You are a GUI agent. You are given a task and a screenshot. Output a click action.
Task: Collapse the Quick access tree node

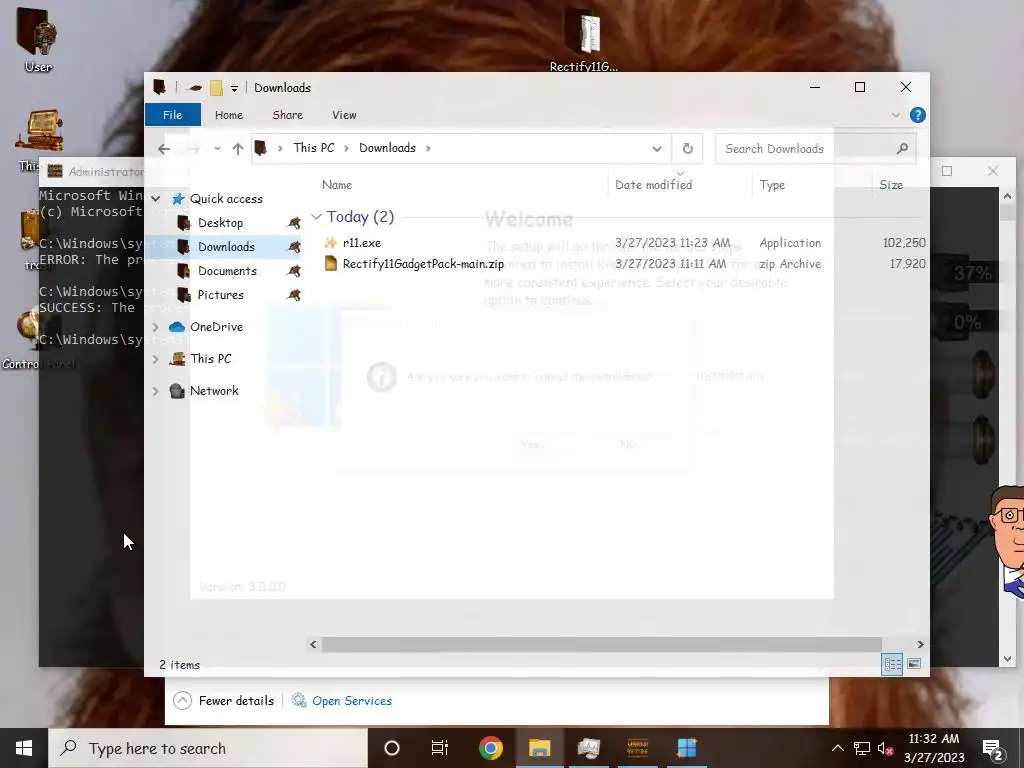point(155,199)
